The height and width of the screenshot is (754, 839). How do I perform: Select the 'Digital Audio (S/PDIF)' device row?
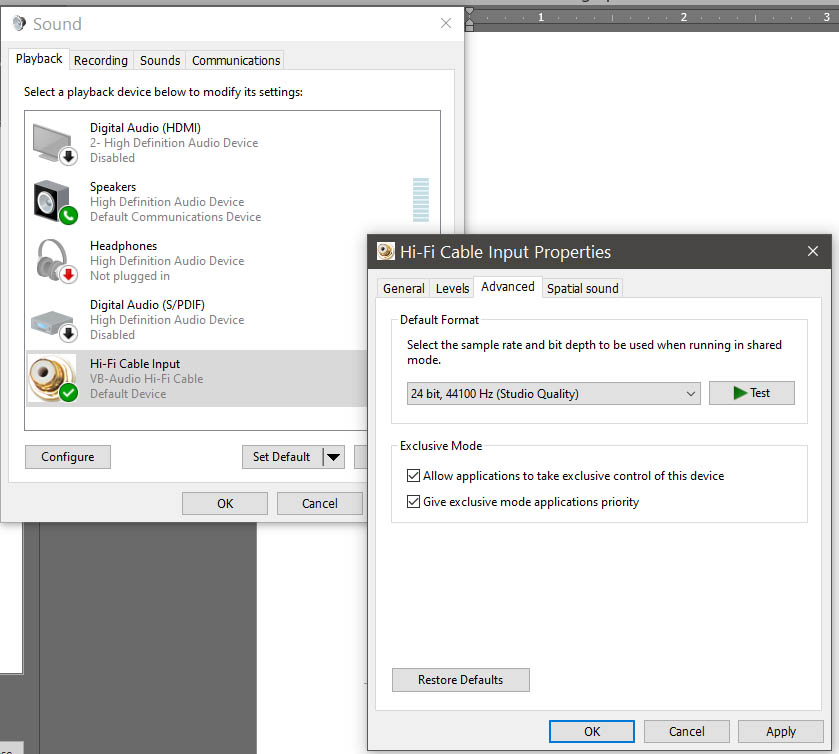[x=197, y=320]
